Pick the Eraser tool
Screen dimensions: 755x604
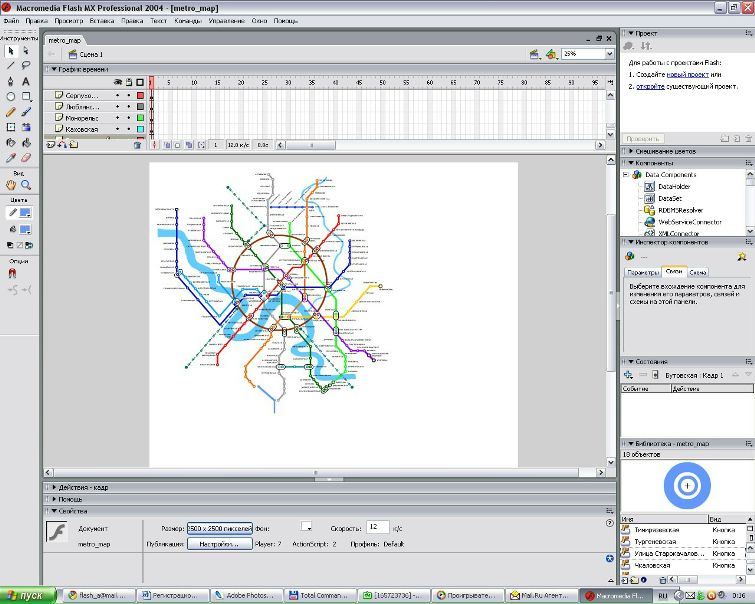point(26,158)
